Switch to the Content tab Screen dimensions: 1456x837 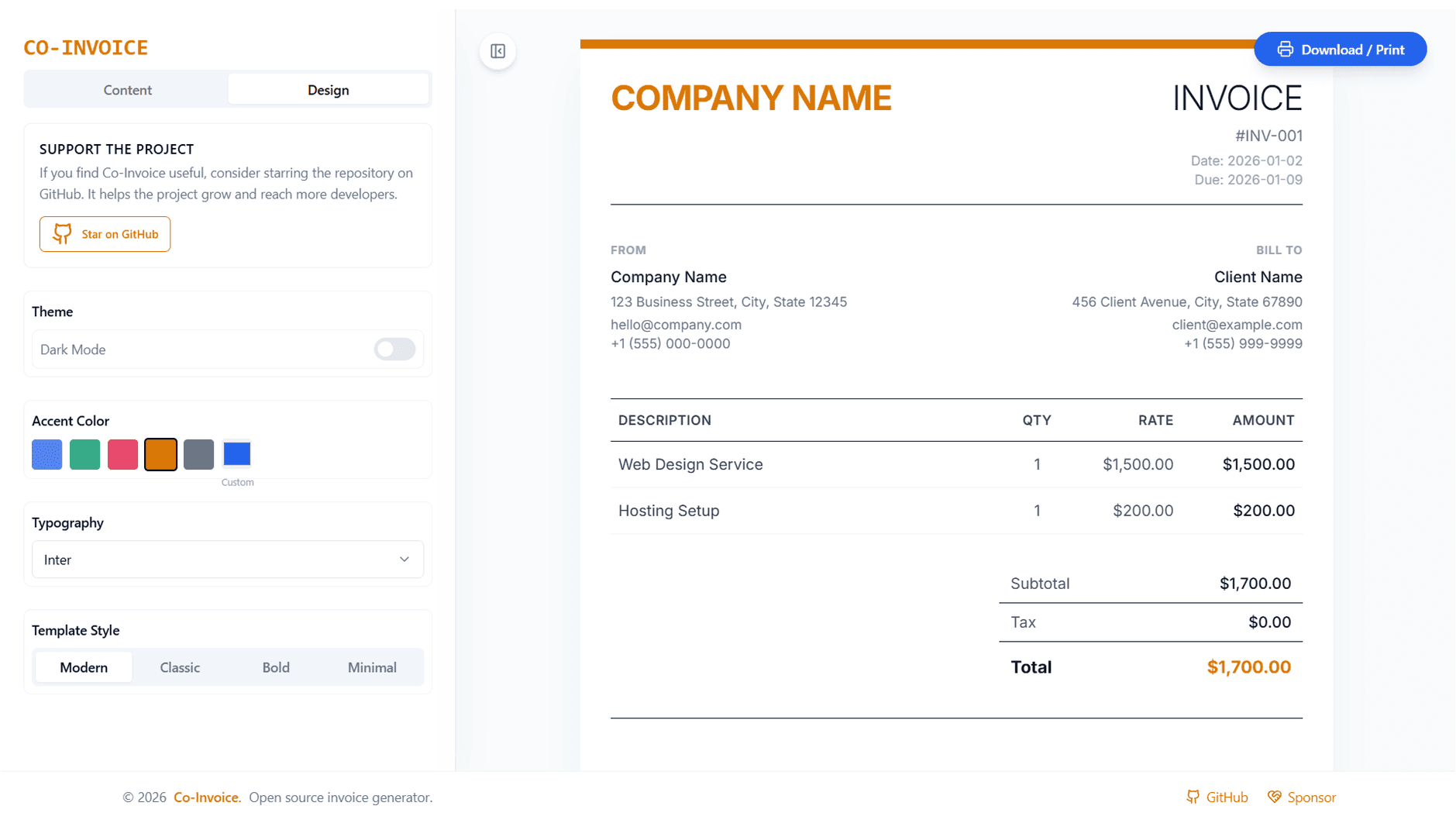coord(126,89)
